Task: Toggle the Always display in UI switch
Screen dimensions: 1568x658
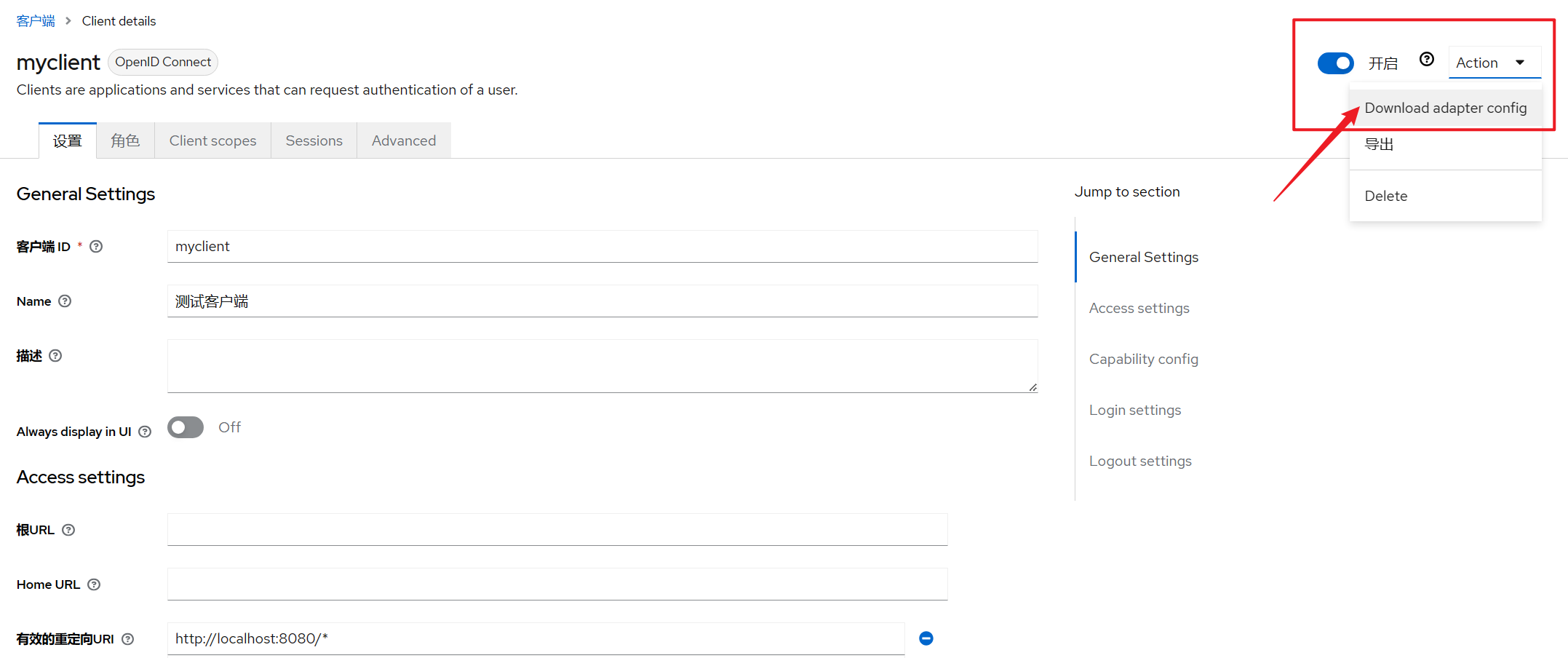Action: coord(186,427)
